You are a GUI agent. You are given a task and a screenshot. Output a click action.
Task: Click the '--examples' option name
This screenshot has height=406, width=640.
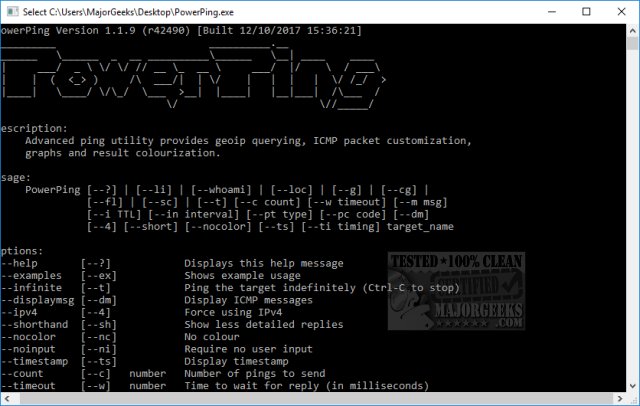31,275
